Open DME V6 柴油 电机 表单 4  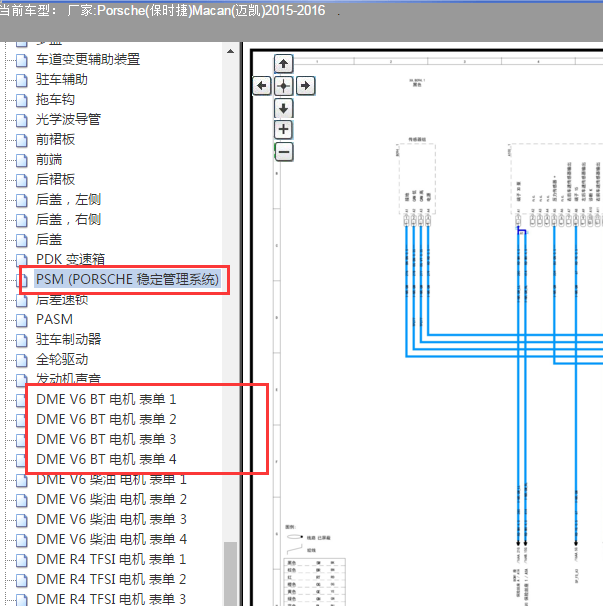(112, 539)
